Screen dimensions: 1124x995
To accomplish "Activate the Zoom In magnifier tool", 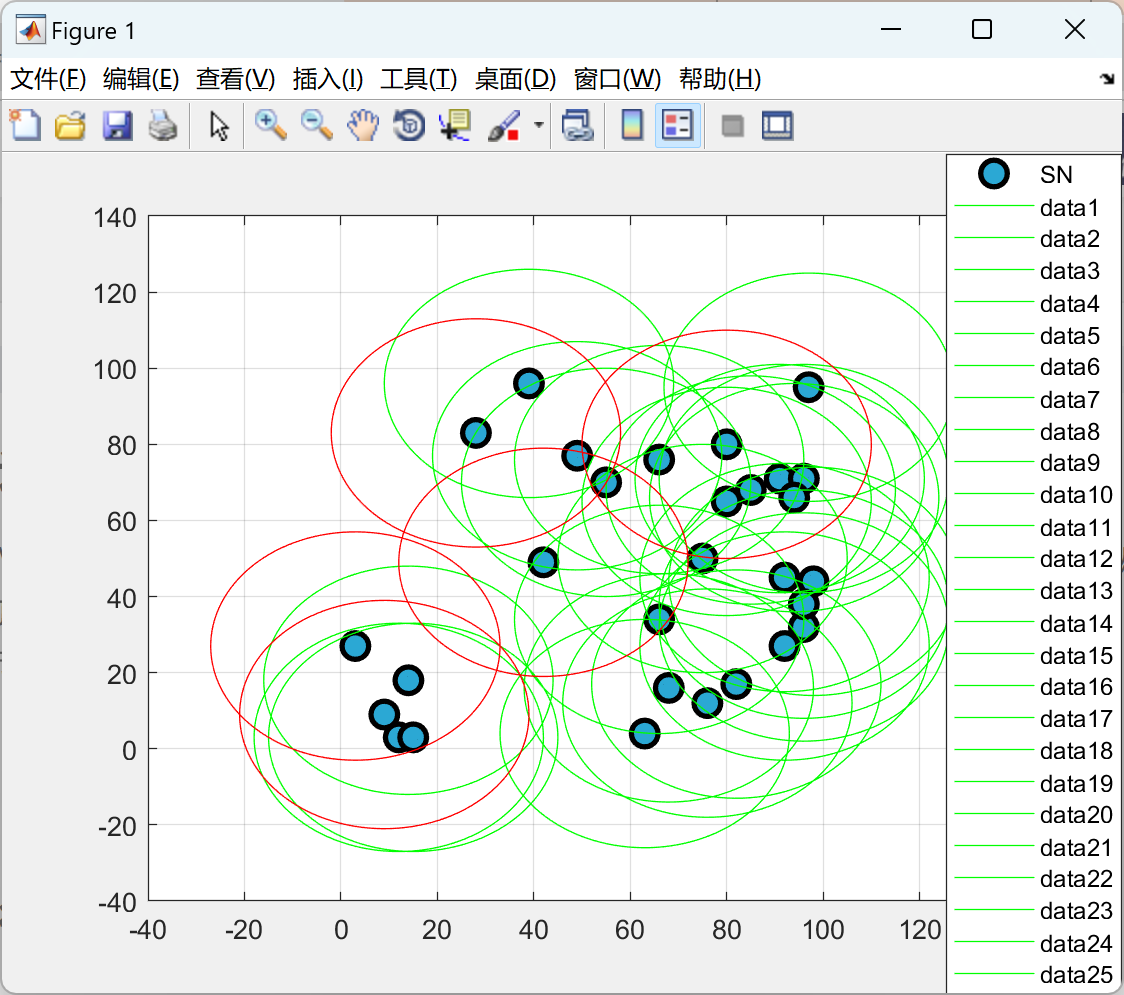I will pos(270,126).
